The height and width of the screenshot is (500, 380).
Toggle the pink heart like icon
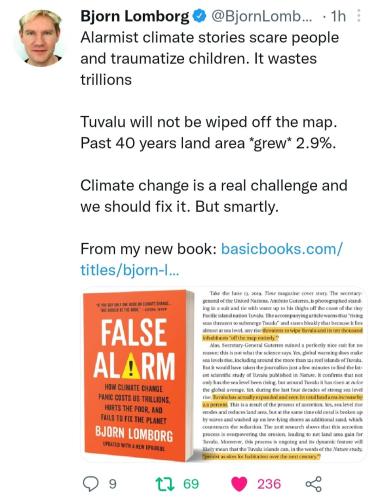click(239, 484)
